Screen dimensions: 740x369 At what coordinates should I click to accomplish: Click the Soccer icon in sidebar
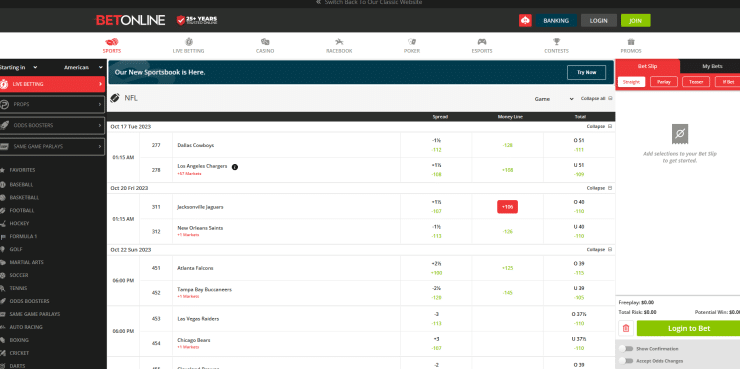[2, 275]
